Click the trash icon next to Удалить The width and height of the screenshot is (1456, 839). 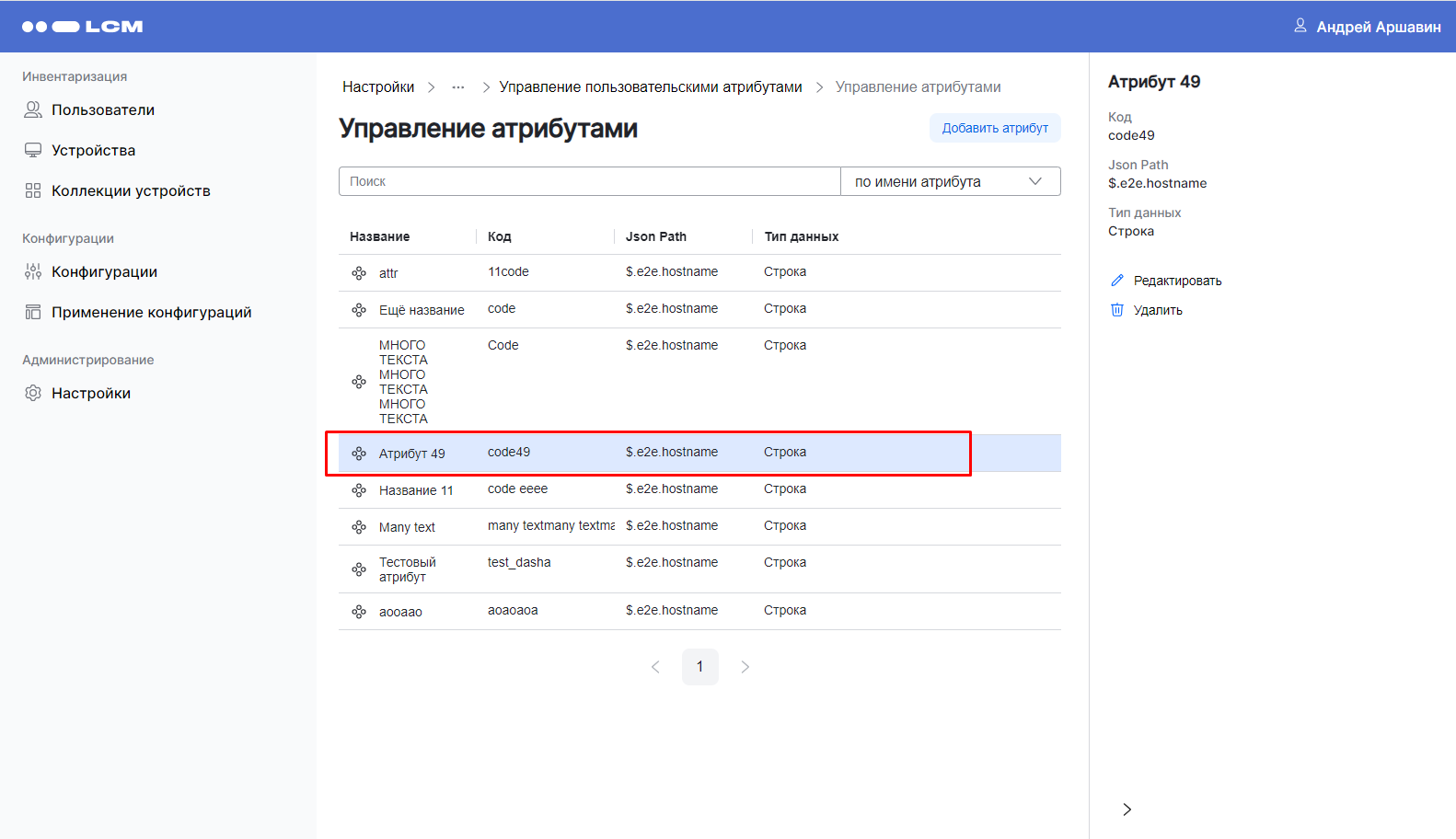coord(1117,310)
